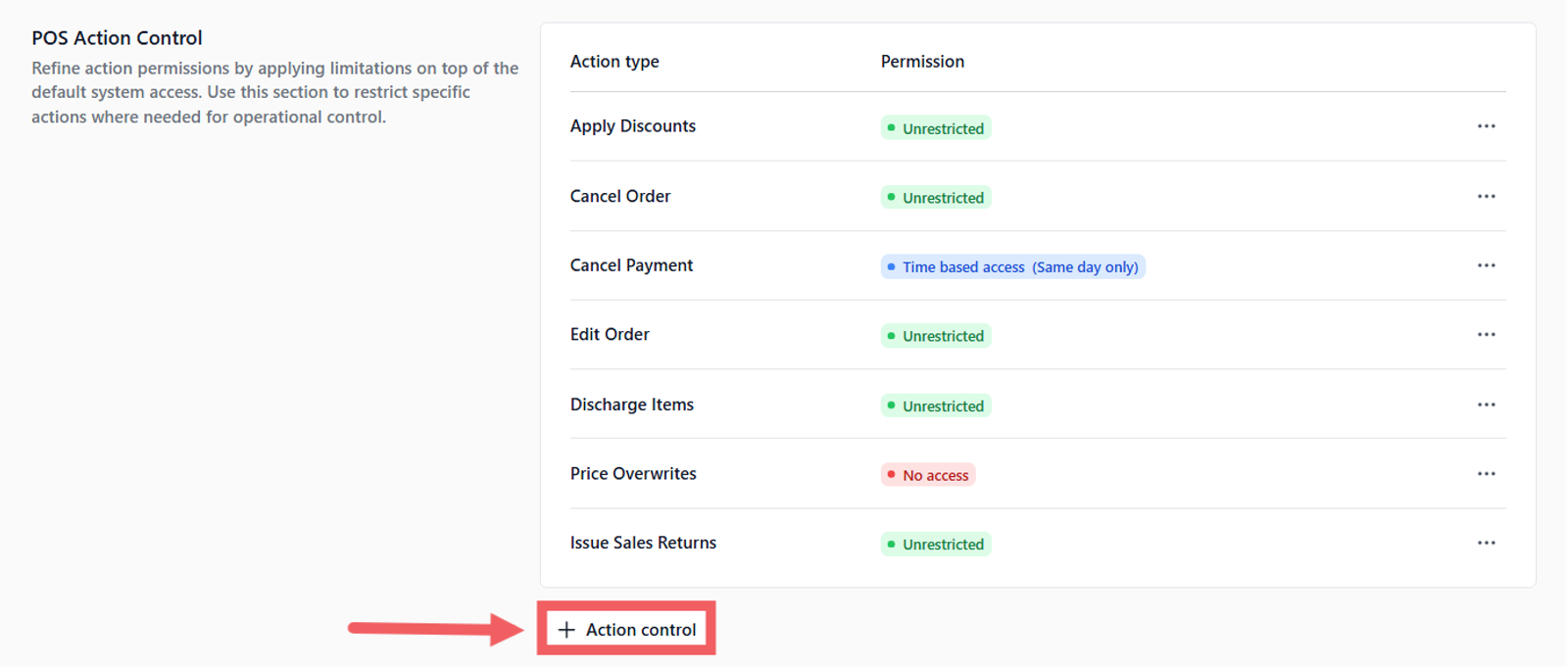Open the Apply Discounts row ellipsis menu
This screenshot has width=1568, height=668.
(1486, 126)
